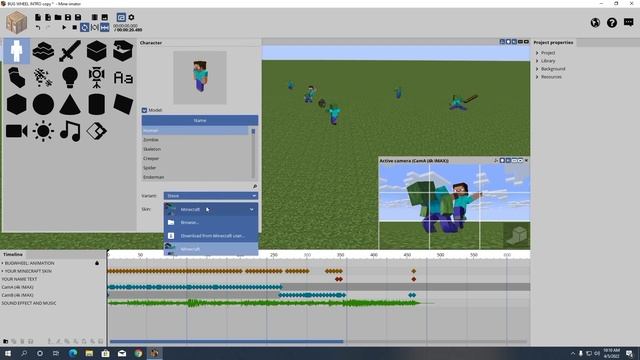Select the Special block chest icon
Viewport: 640px width, 360px height.
coord(123,51)
